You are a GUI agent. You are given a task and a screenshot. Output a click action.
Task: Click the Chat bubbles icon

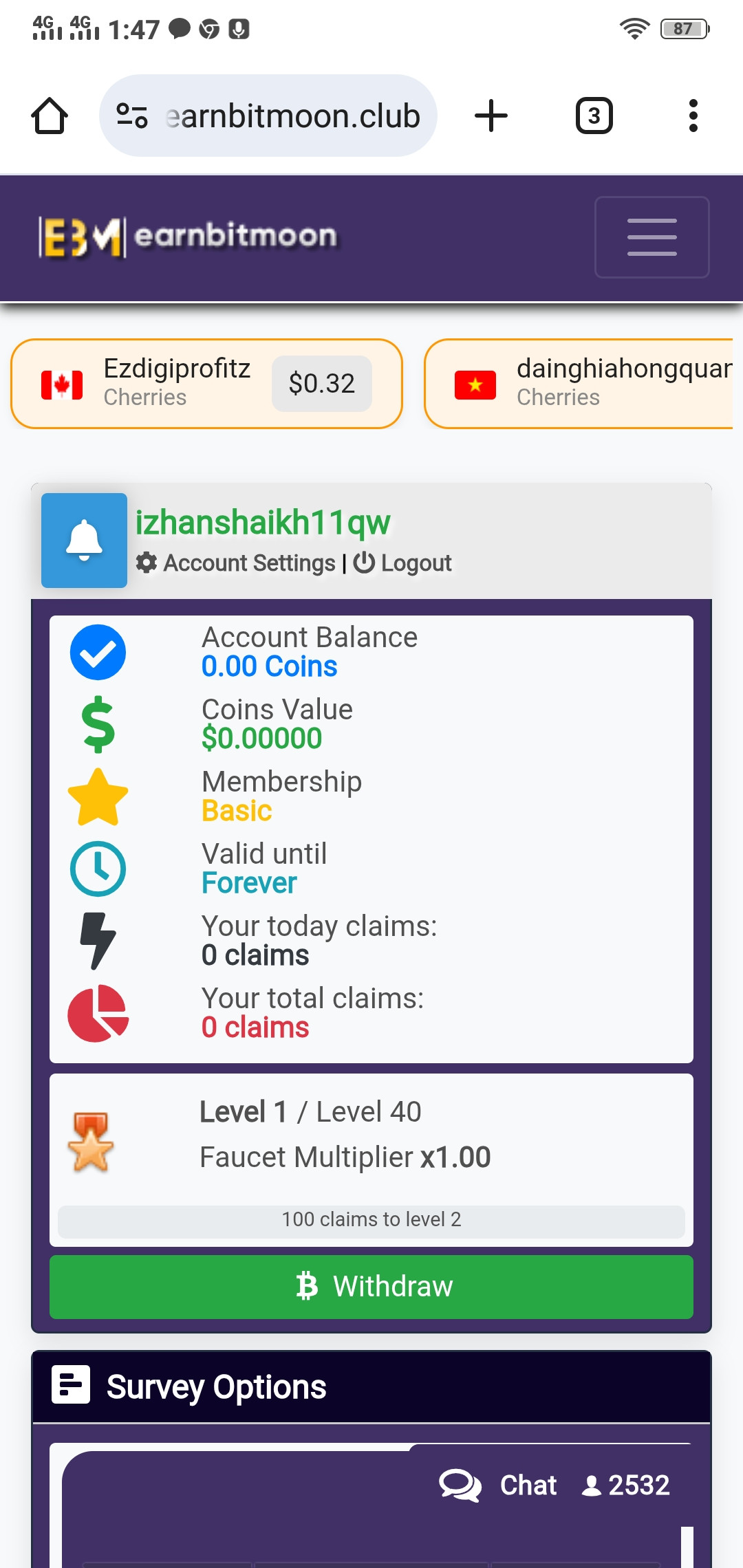460,1485
